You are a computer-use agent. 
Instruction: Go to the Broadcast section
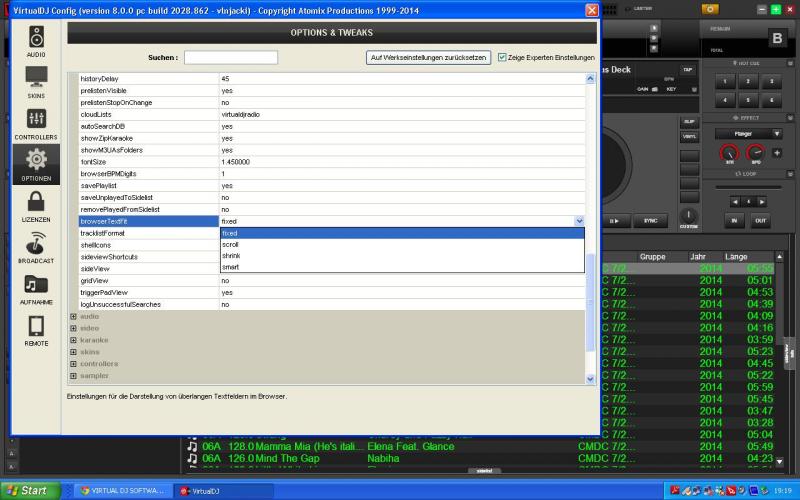click(36, 246)
